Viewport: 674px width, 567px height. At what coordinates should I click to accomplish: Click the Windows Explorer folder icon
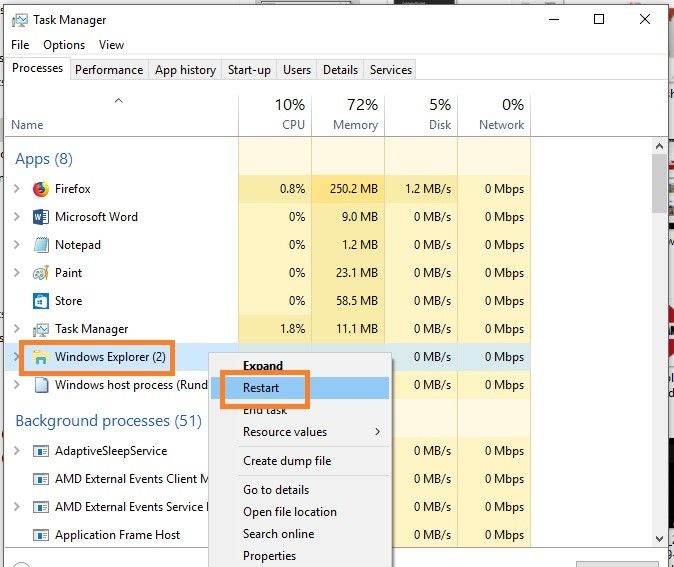41,357
